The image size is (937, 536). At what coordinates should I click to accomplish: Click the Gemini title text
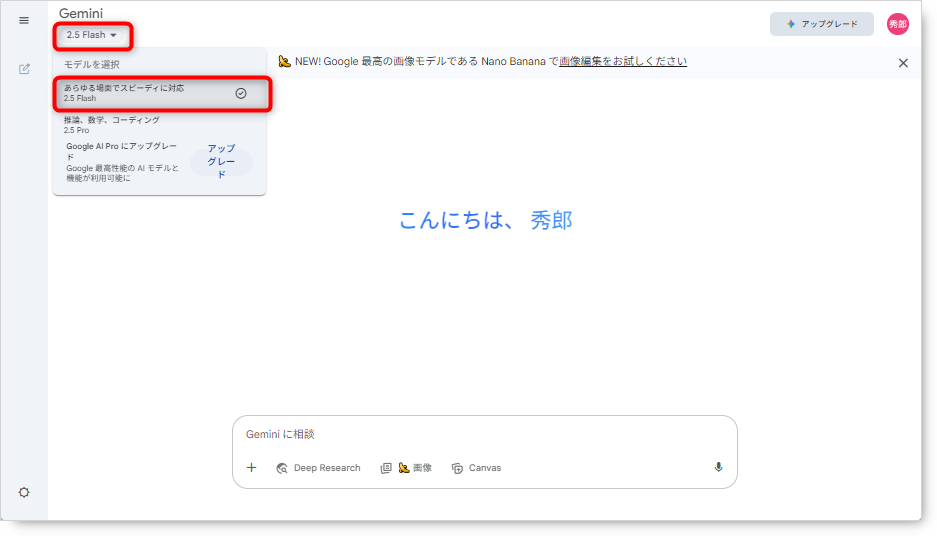(81, 13)
